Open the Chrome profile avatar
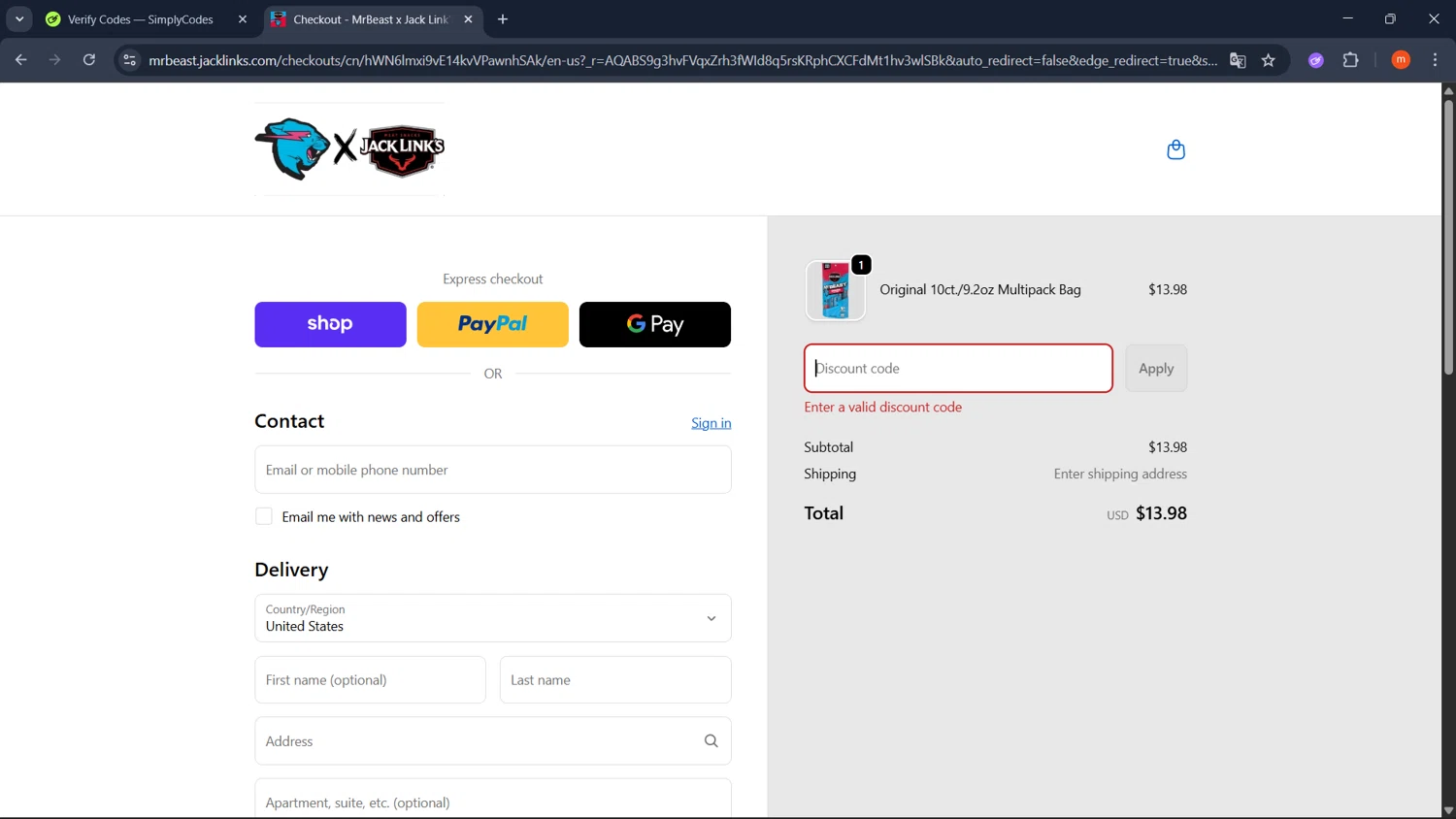 point(1401,60)
